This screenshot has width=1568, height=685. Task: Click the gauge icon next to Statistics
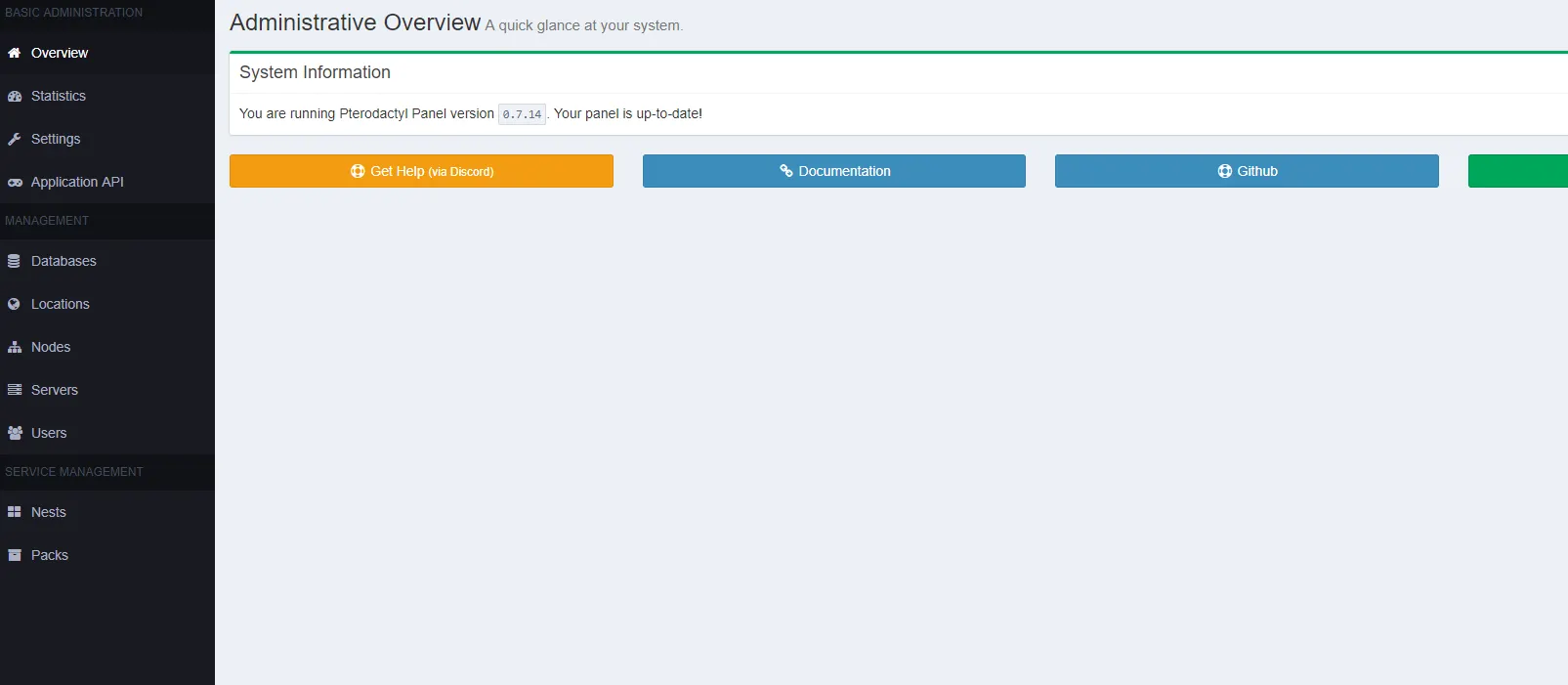(x=15, y=96)
